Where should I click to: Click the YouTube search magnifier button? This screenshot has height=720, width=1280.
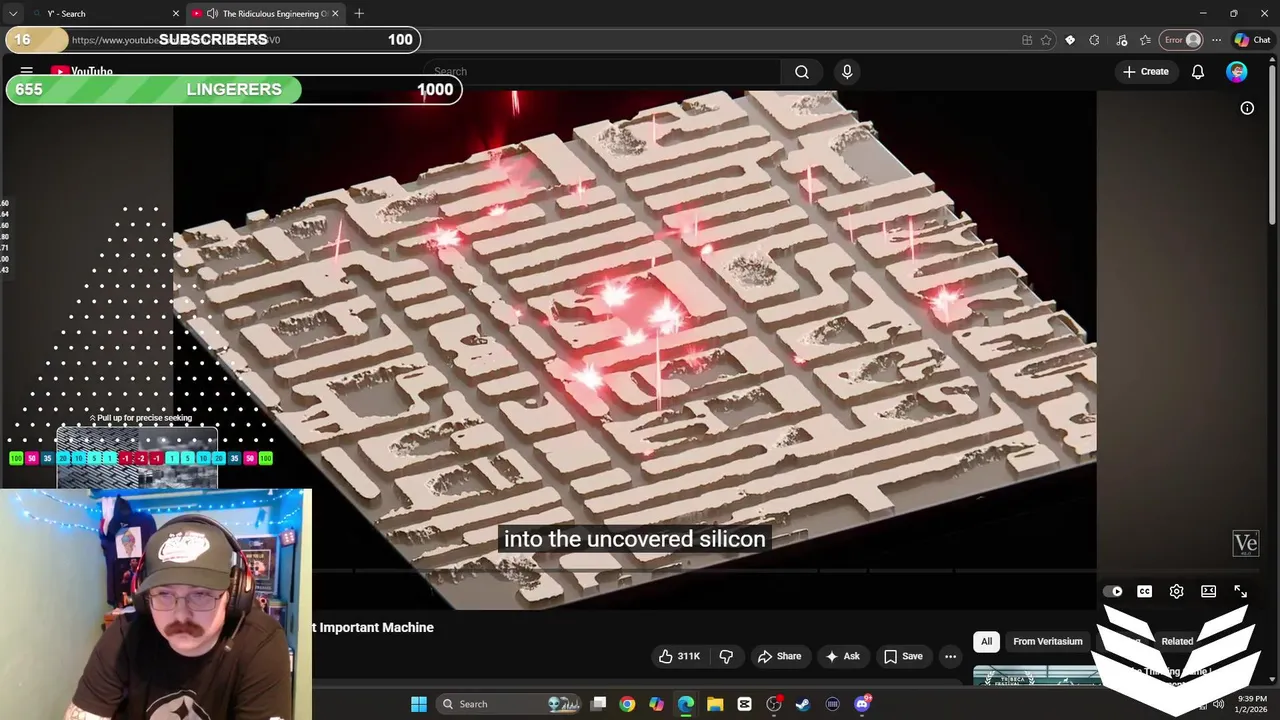click(x=802, y=72)
